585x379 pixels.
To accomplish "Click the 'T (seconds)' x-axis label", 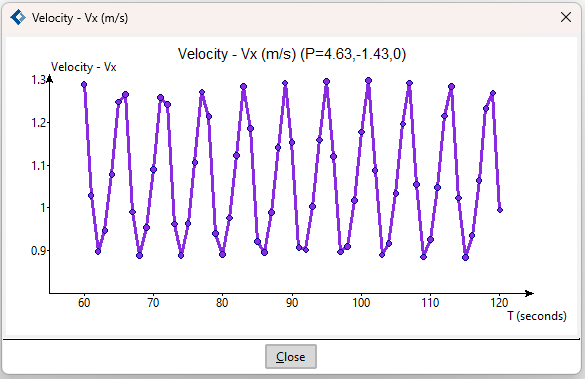I will click(x=537, y=316).
